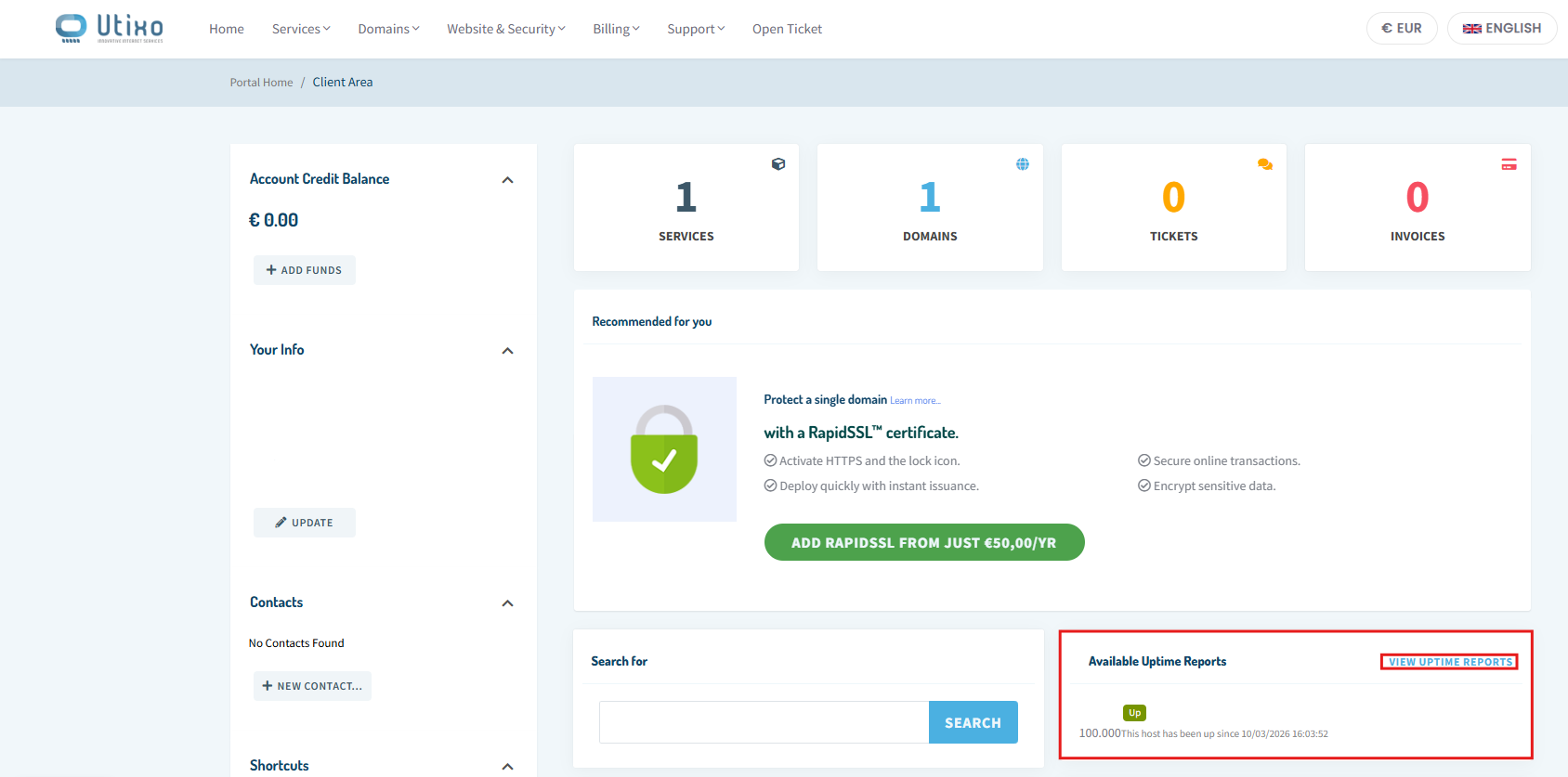Click the Update info button
Screen dimensions: 1568x777
[x=305, y=523]
